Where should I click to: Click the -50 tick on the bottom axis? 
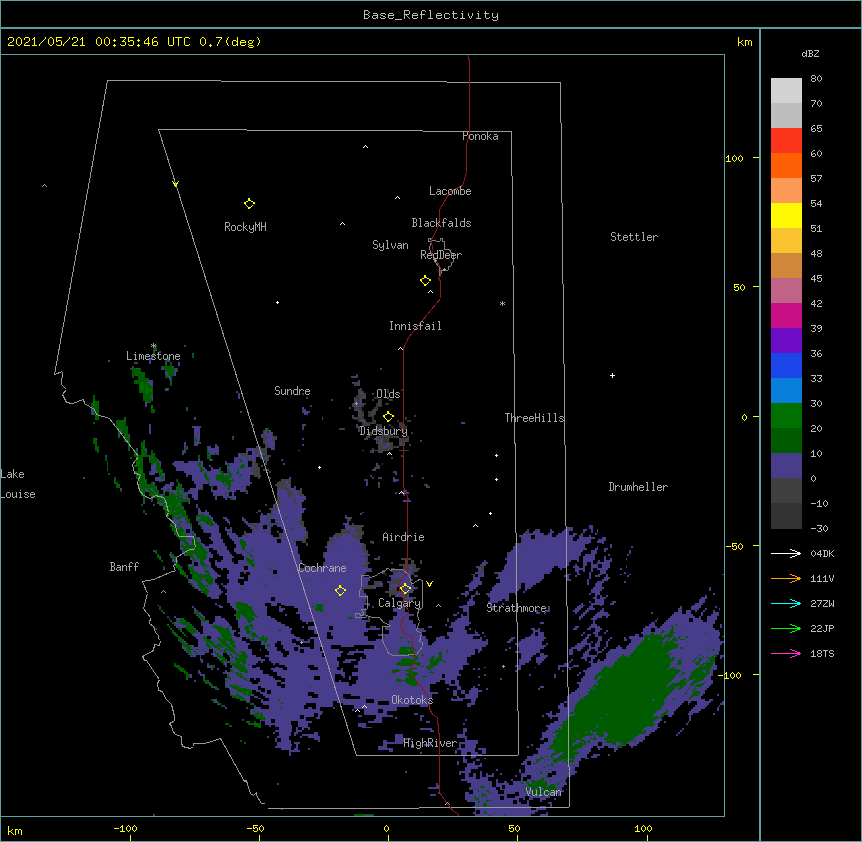coord(256,829)
